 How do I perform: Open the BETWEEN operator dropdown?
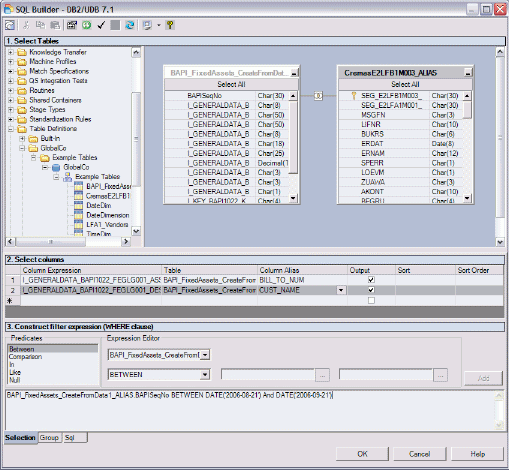[x=205, y=375]
